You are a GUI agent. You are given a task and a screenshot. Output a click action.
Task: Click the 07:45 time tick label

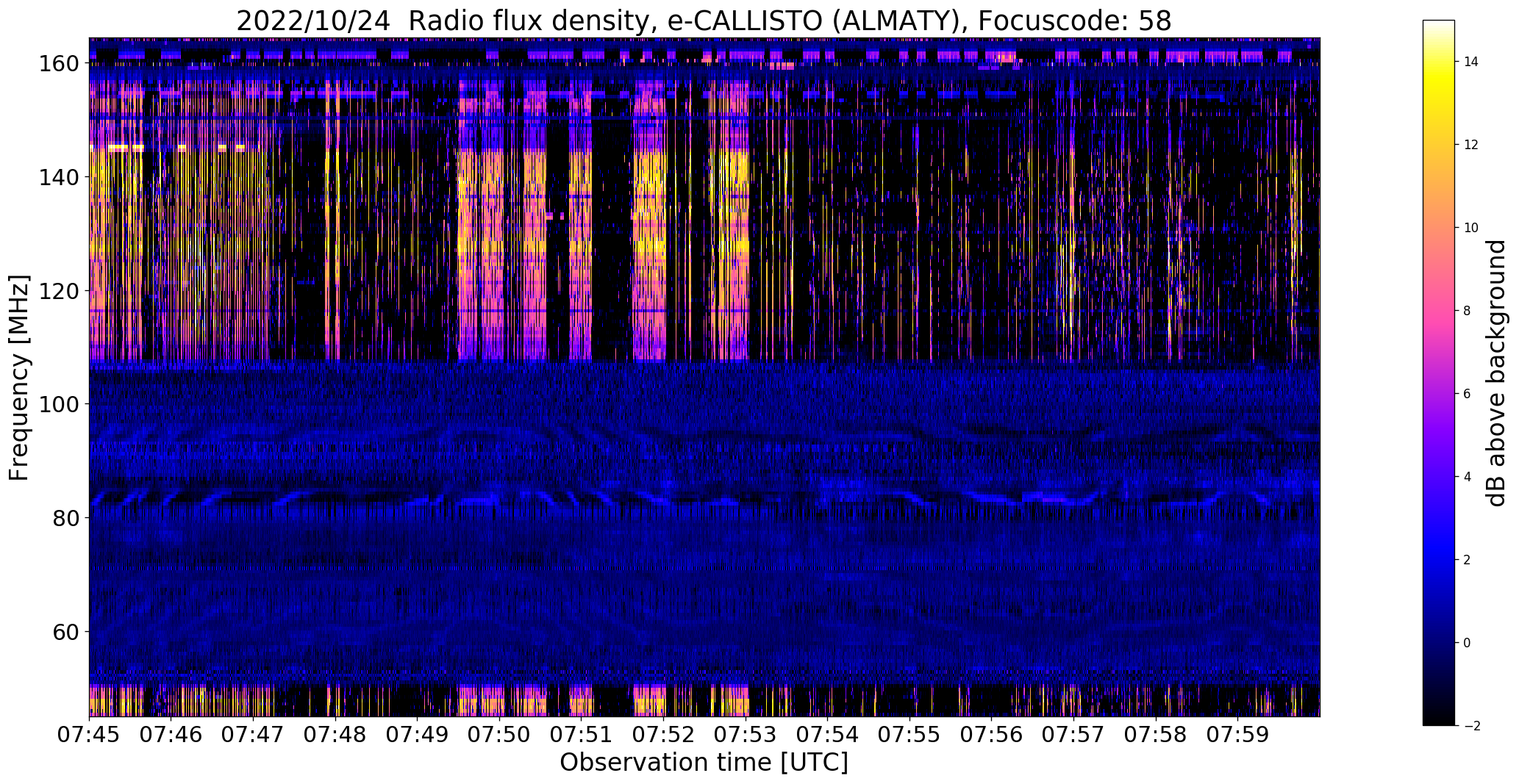[x=90, y=734]
